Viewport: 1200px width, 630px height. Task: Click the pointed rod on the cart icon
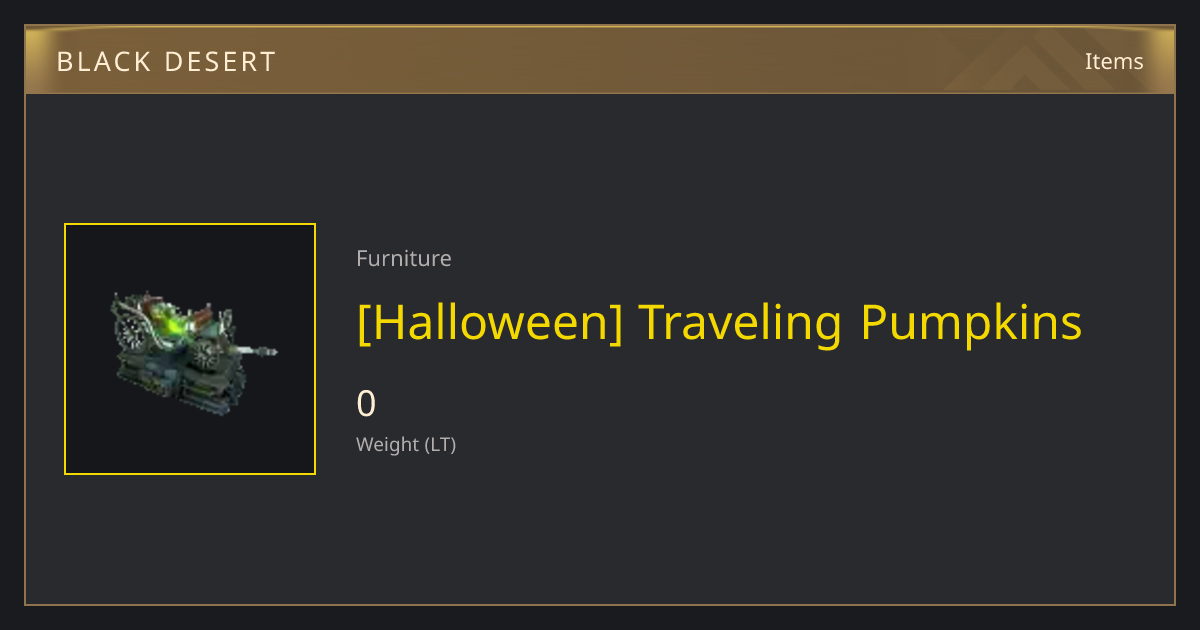(x=256, y=352)
